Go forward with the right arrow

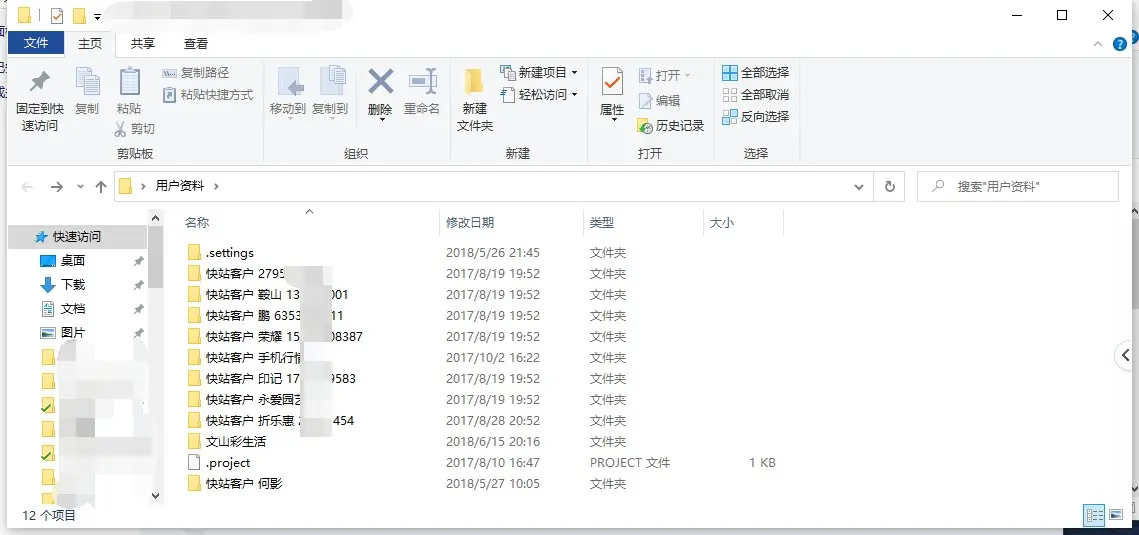(57, 187)
